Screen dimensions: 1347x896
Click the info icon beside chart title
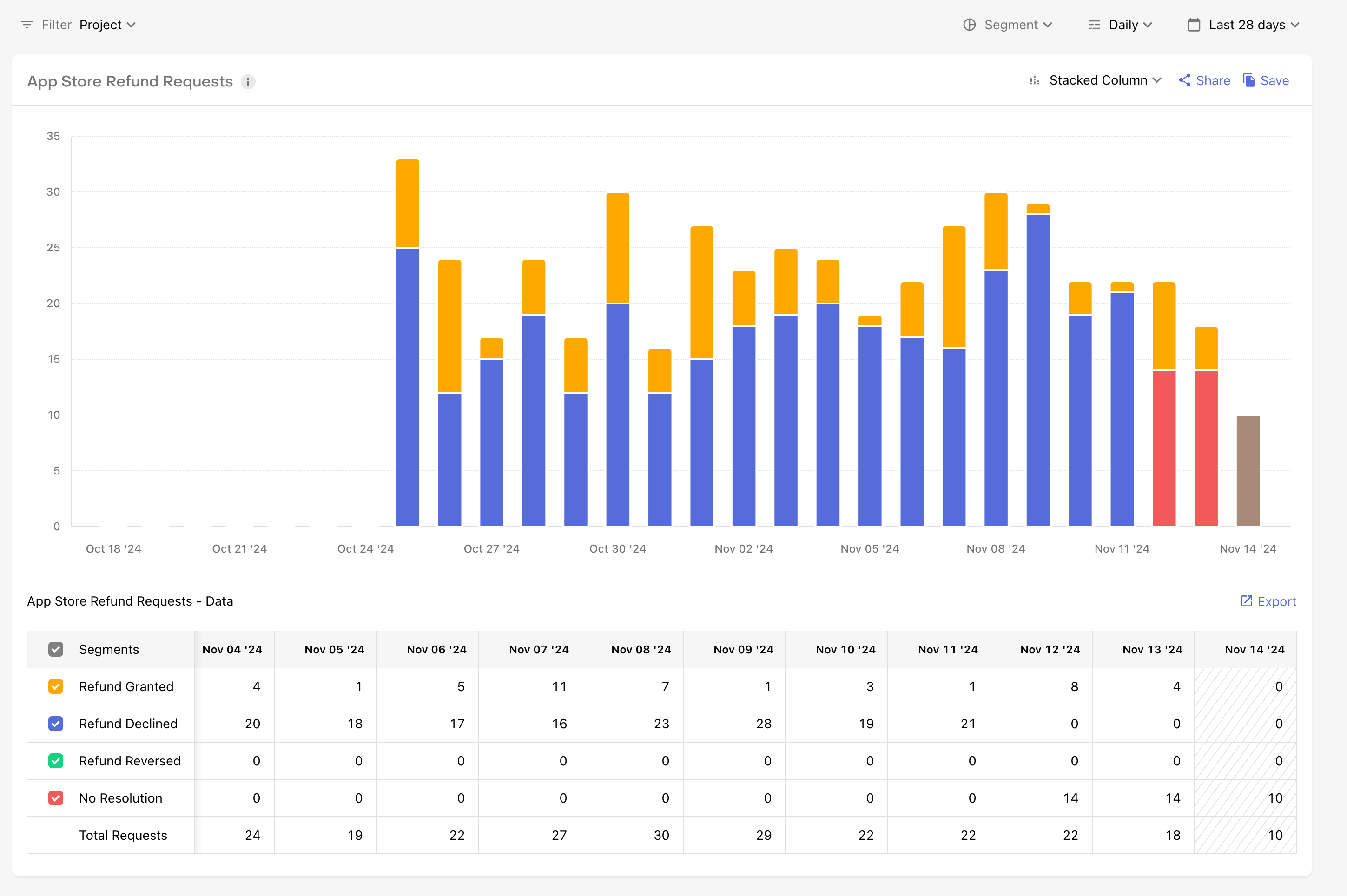point(248,82)
